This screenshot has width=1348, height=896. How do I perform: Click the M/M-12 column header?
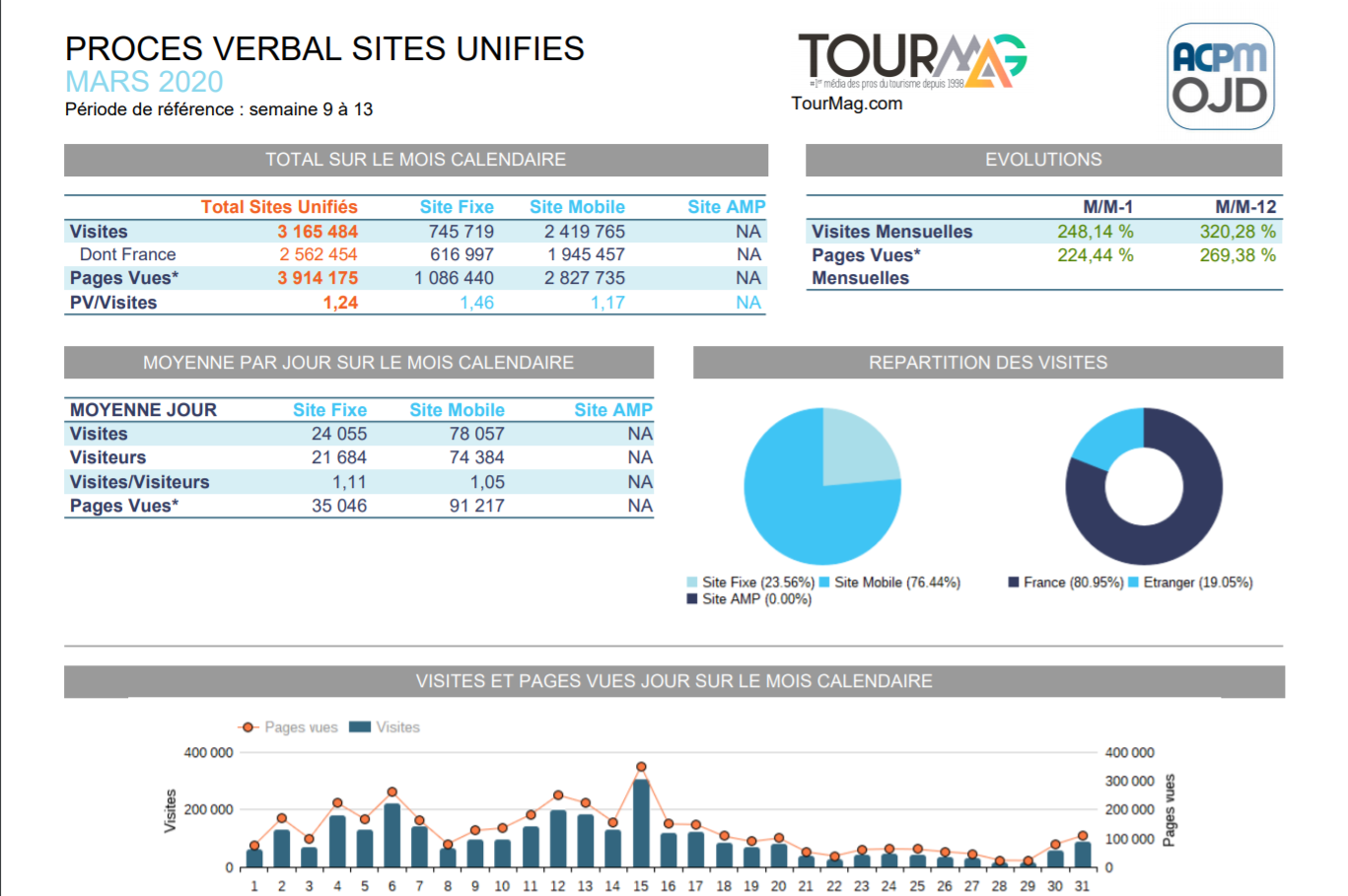[x=1244, y=207]
